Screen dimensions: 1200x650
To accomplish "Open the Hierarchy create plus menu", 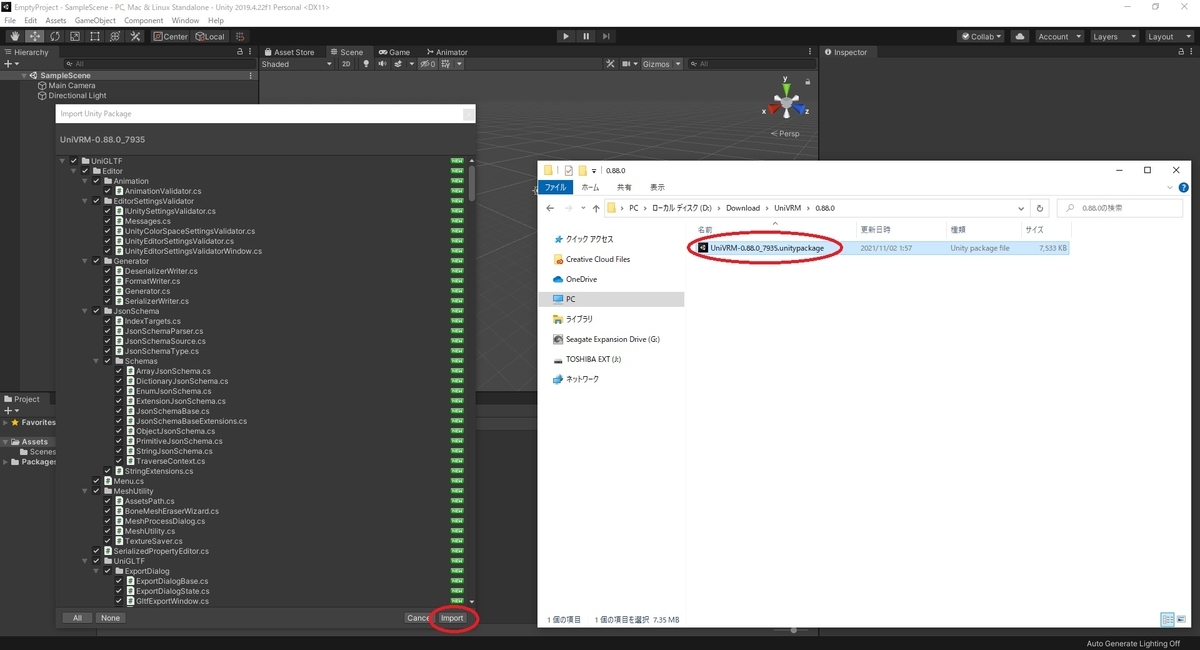I will coord(11,64).
